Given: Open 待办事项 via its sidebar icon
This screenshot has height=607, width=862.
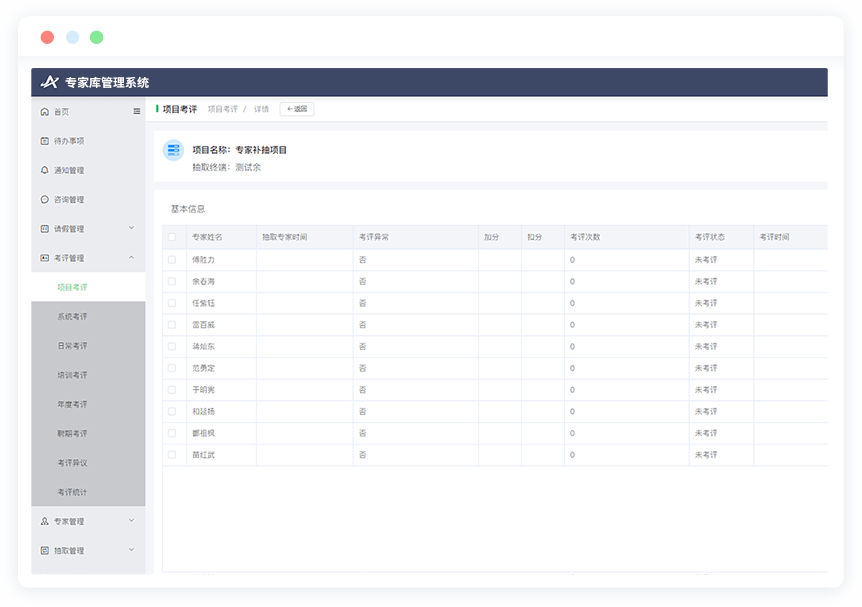Looking at the screenshot, I should click(44, 141).
